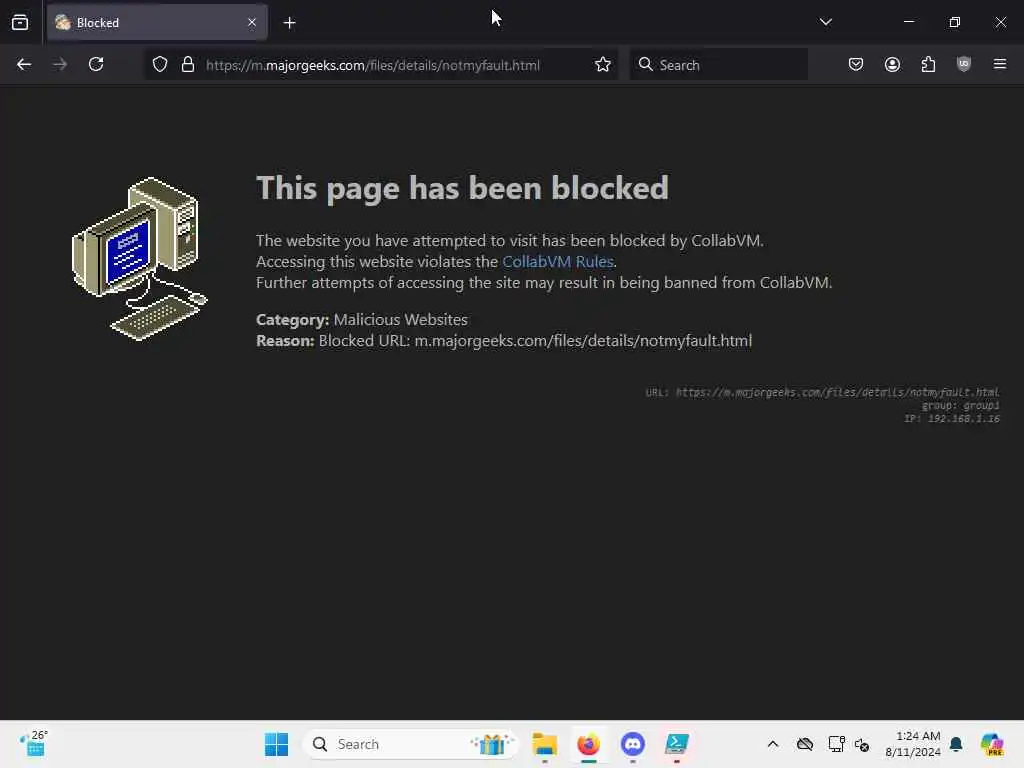Open uBlock Origin extension icon
The image size is (1024, 768).
(964, 64)
